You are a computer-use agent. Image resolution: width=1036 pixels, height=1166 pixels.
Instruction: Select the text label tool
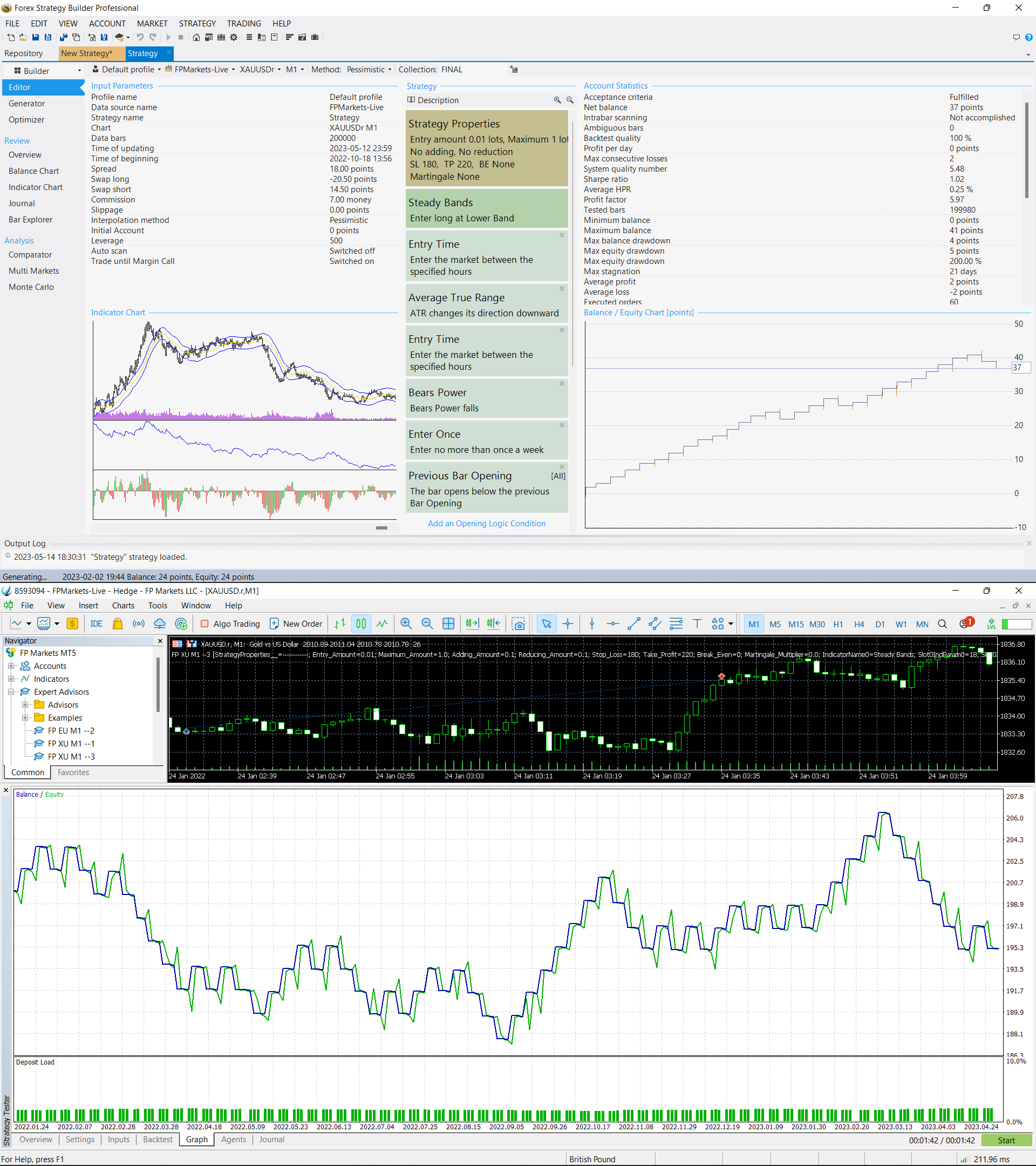[x=697, y=623]
